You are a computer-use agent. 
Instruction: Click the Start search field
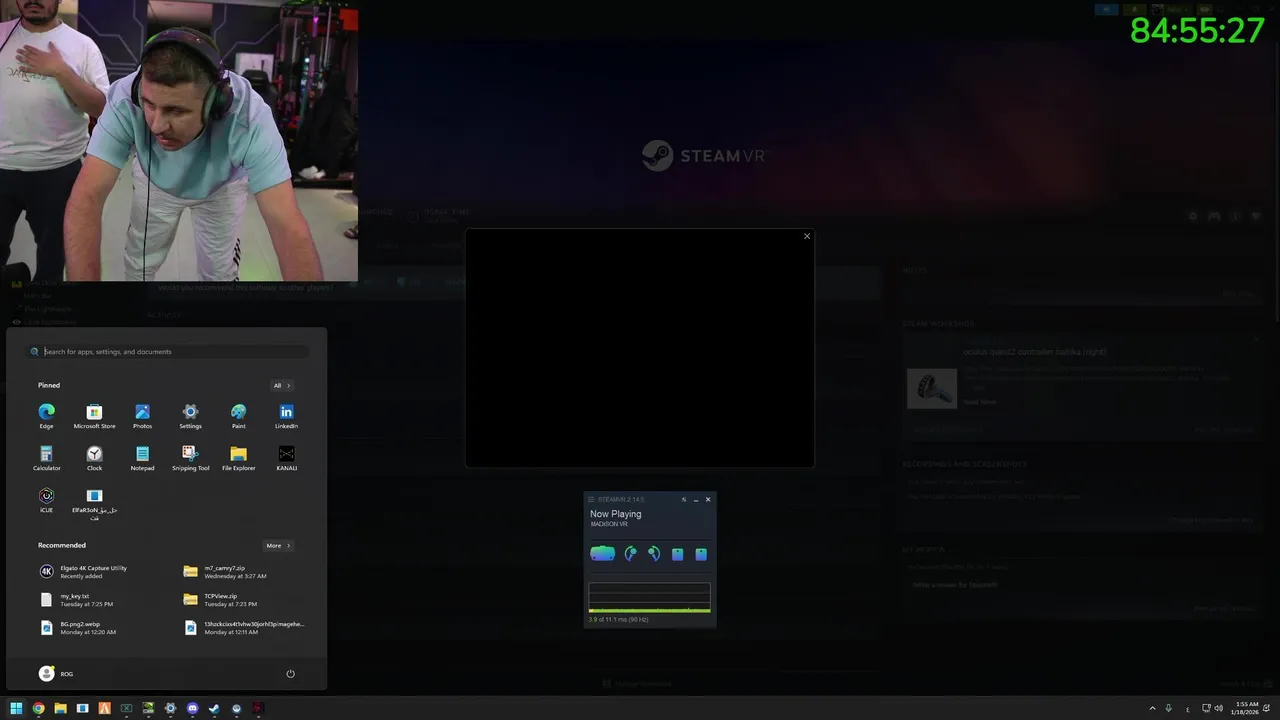[x=168, y=351]
